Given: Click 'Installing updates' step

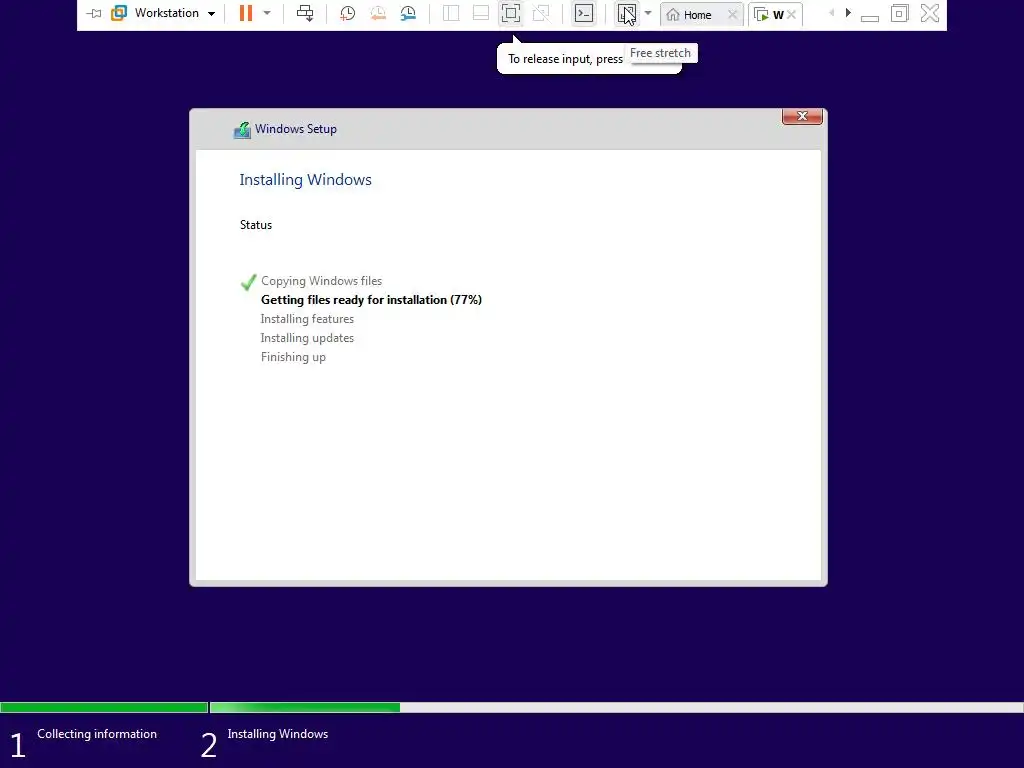Looking at the screenshot, I should [307, 338].
